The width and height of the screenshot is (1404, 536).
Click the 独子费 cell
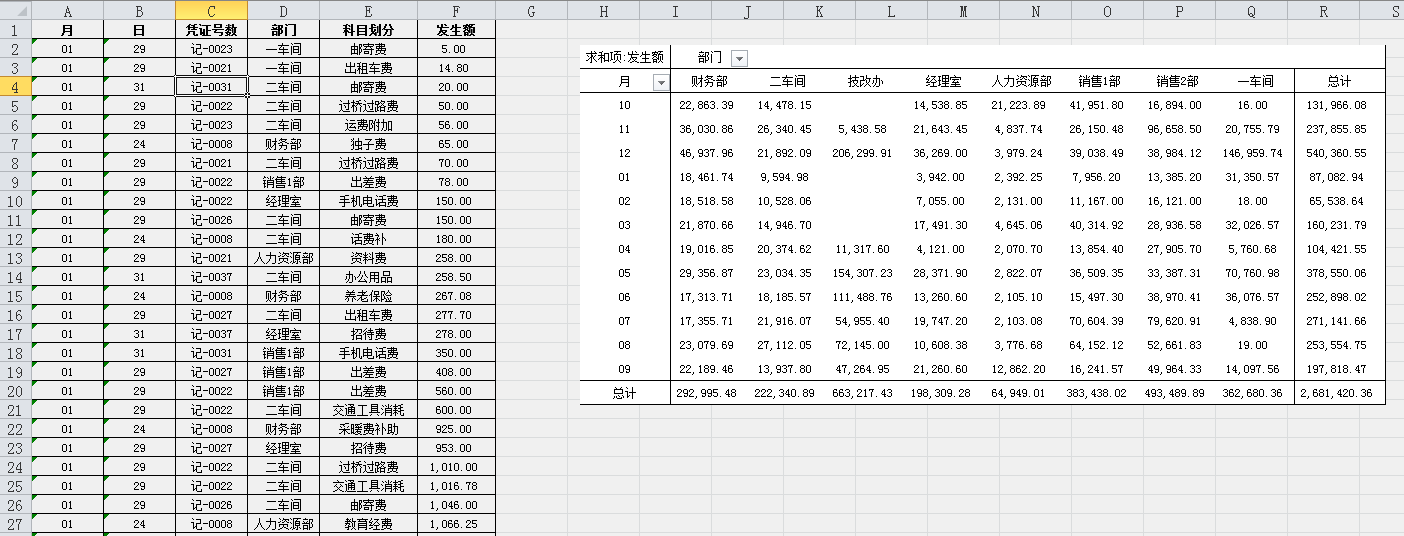tap(369, 144)
